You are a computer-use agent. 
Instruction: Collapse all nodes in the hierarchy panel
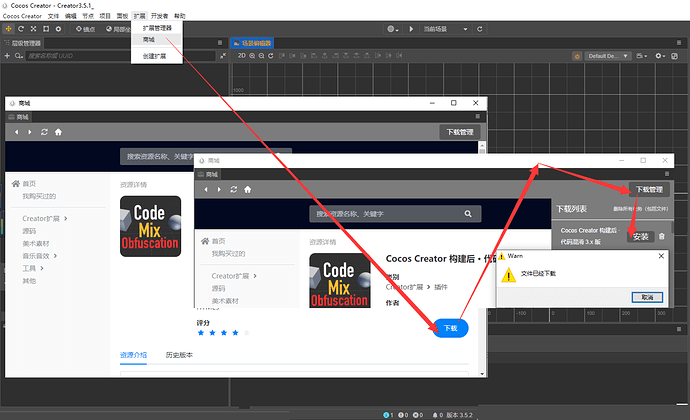[x=223, y=56]
